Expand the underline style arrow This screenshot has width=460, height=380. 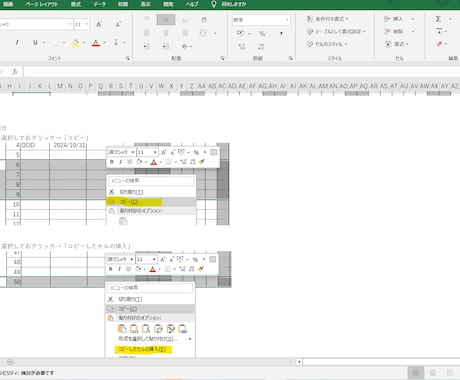click(44, 43)
